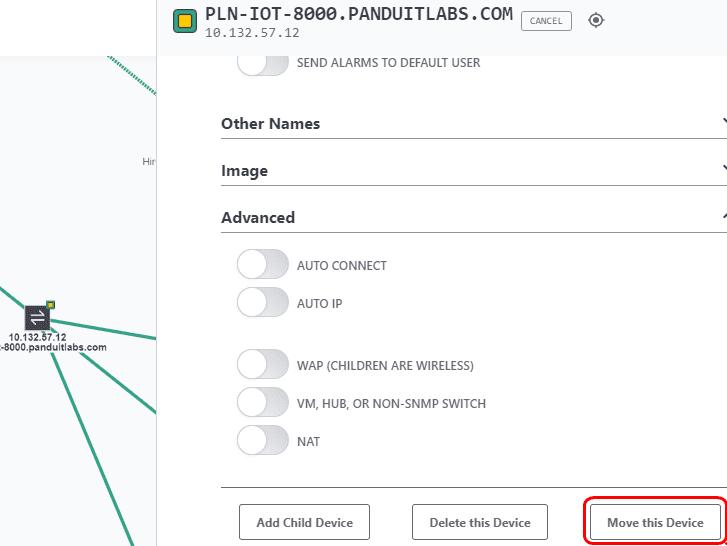The image size is (727, 546).
Task: Toggle Send Alarms to Default User
Action: 262,63
